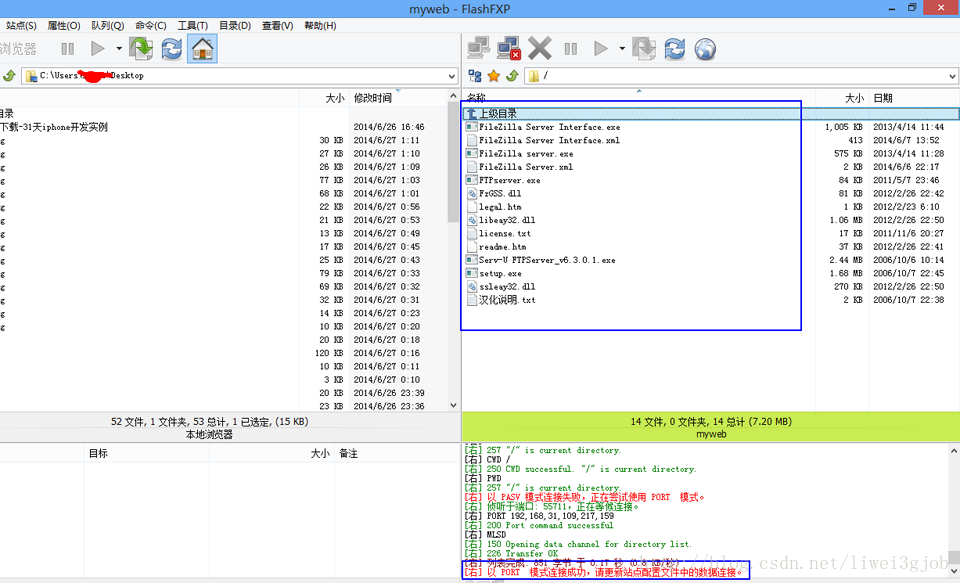Open the 帮助(H) menu

[x=320, y=26]
